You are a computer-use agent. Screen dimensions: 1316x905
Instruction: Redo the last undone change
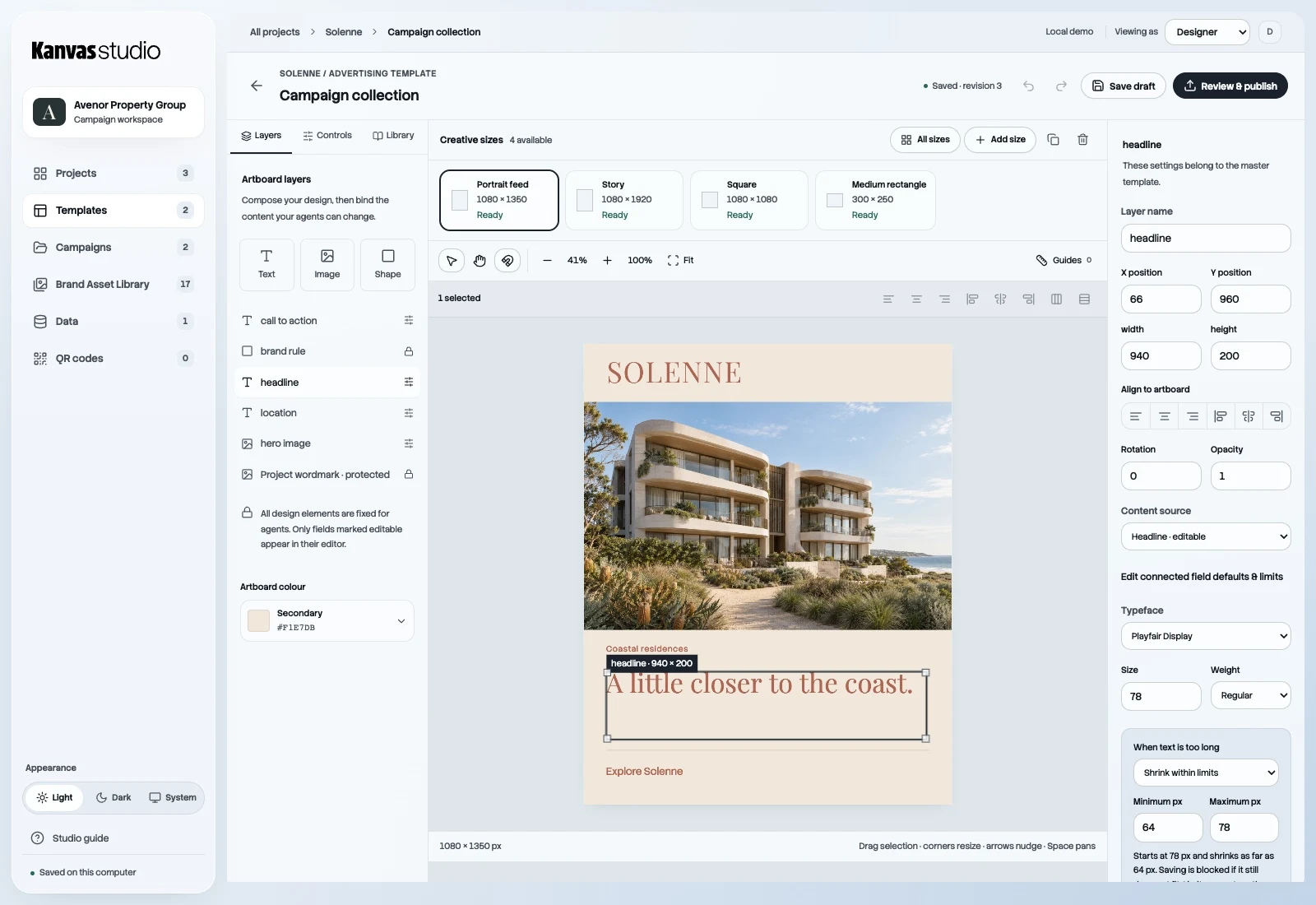pos(1061,86)
